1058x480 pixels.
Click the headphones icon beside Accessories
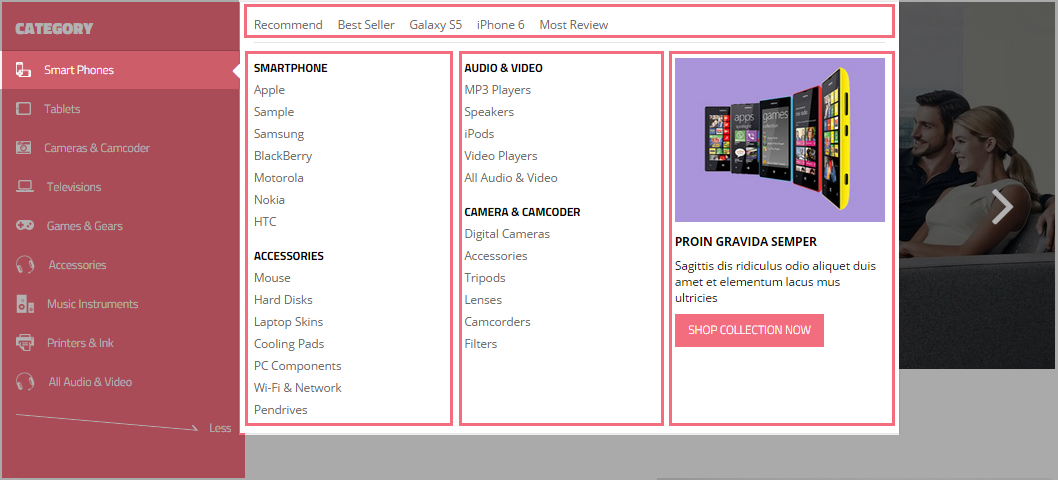(x=25, y=265)
